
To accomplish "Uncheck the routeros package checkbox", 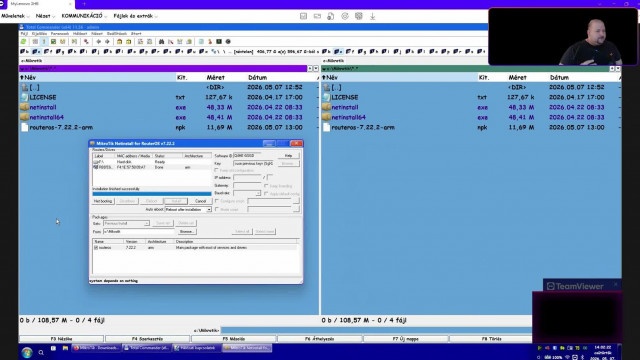I will coord(96,248).
